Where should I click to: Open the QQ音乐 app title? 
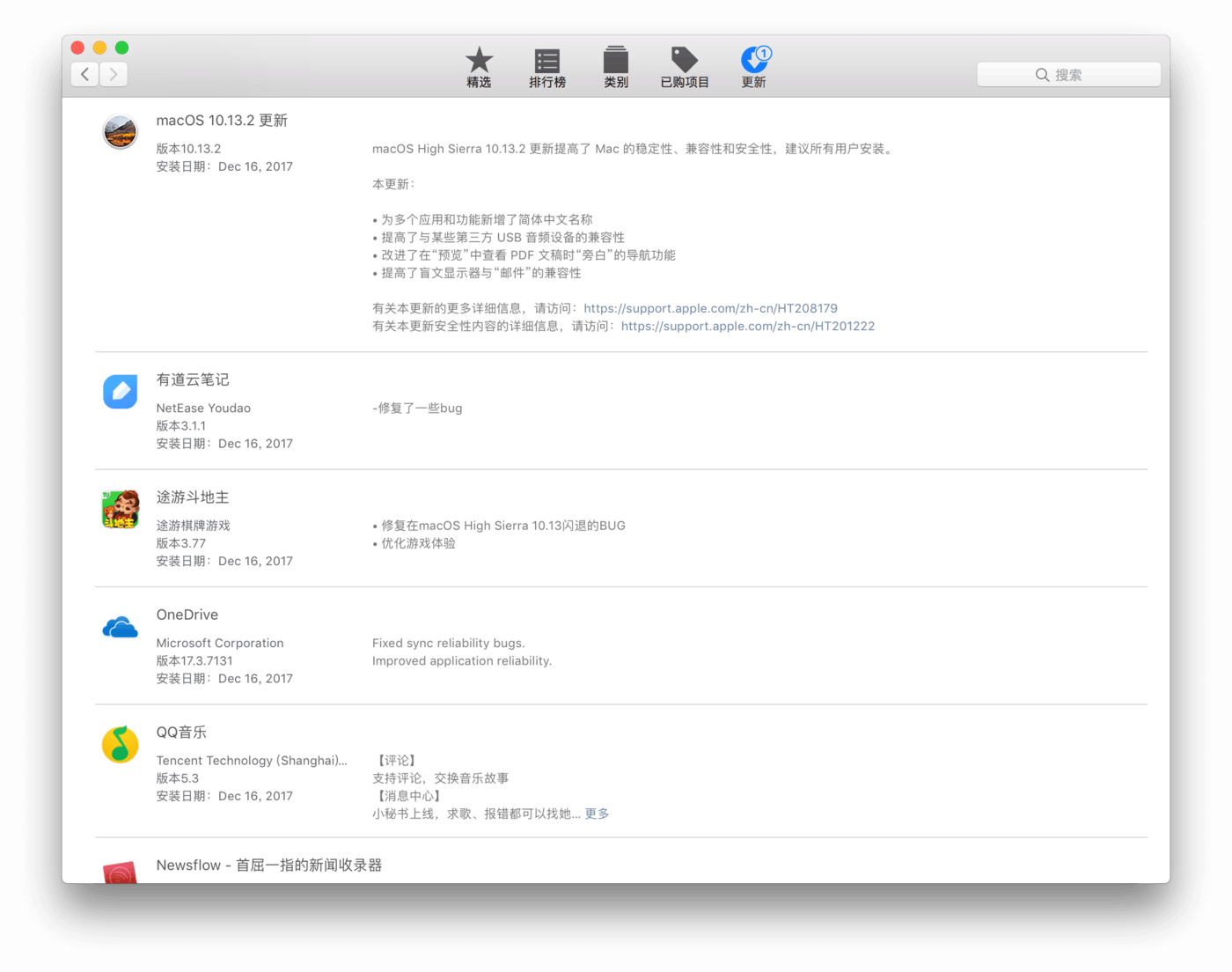pos(181,733)
